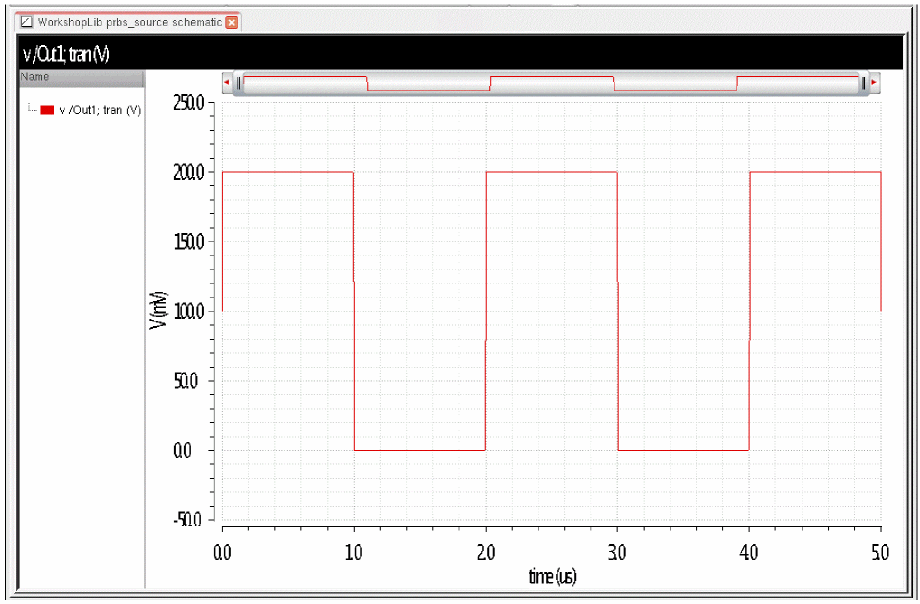Click the 3.0 time axis tick label
This screenshot has height=604, width=920.
pos(617,552)
